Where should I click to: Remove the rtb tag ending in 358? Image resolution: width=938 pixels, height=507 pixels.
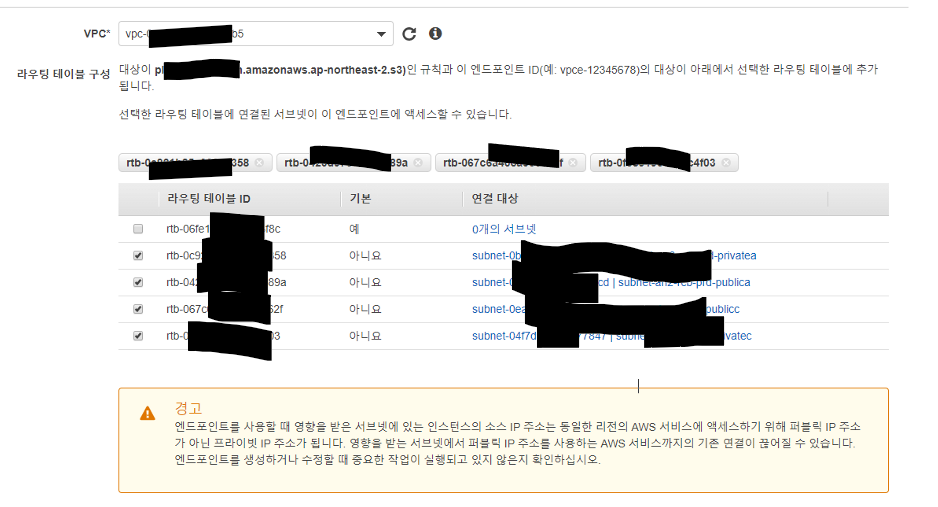[259, 163]
